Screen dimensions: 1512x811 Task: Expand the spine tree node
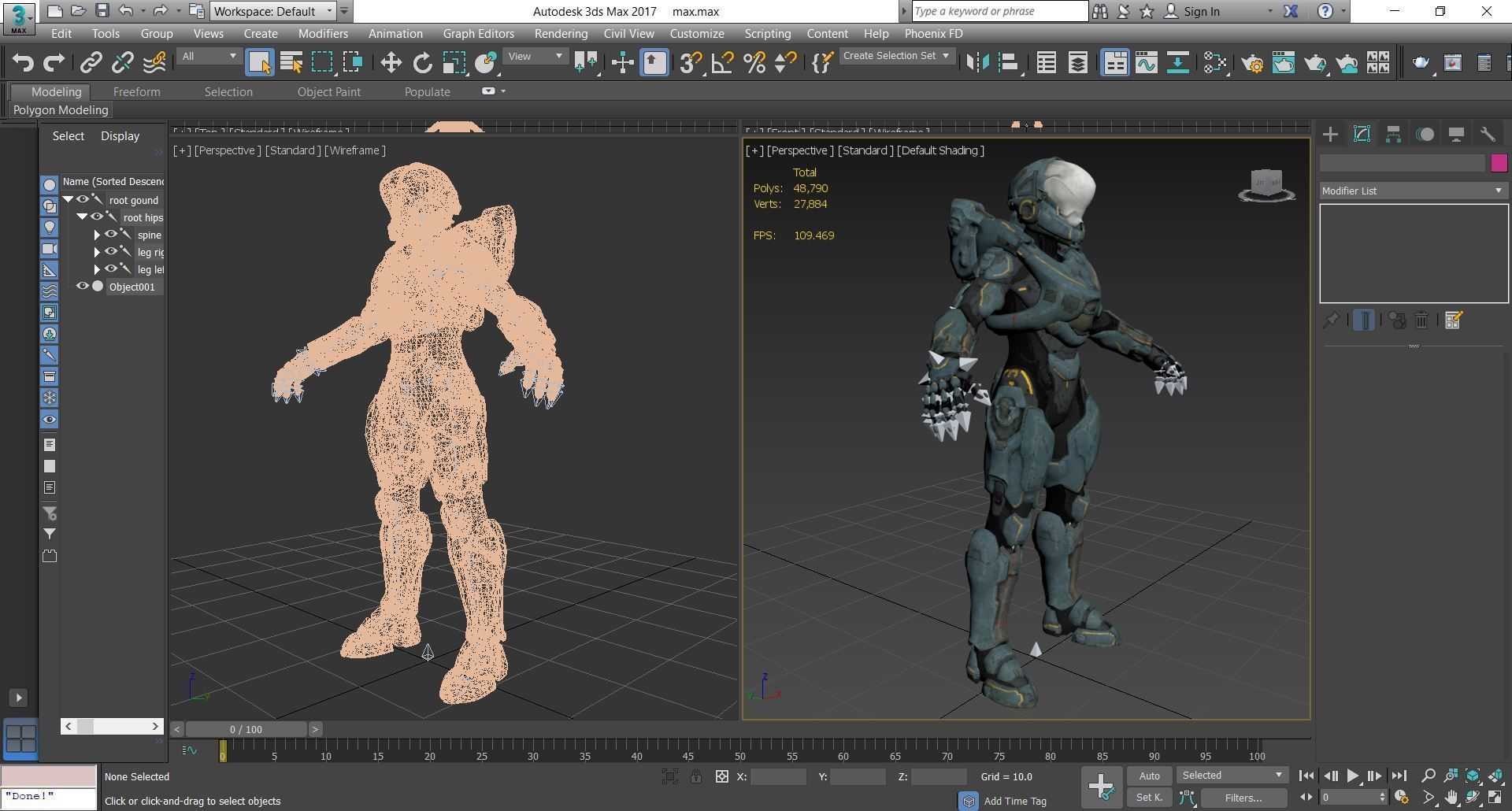click(97, 235)
